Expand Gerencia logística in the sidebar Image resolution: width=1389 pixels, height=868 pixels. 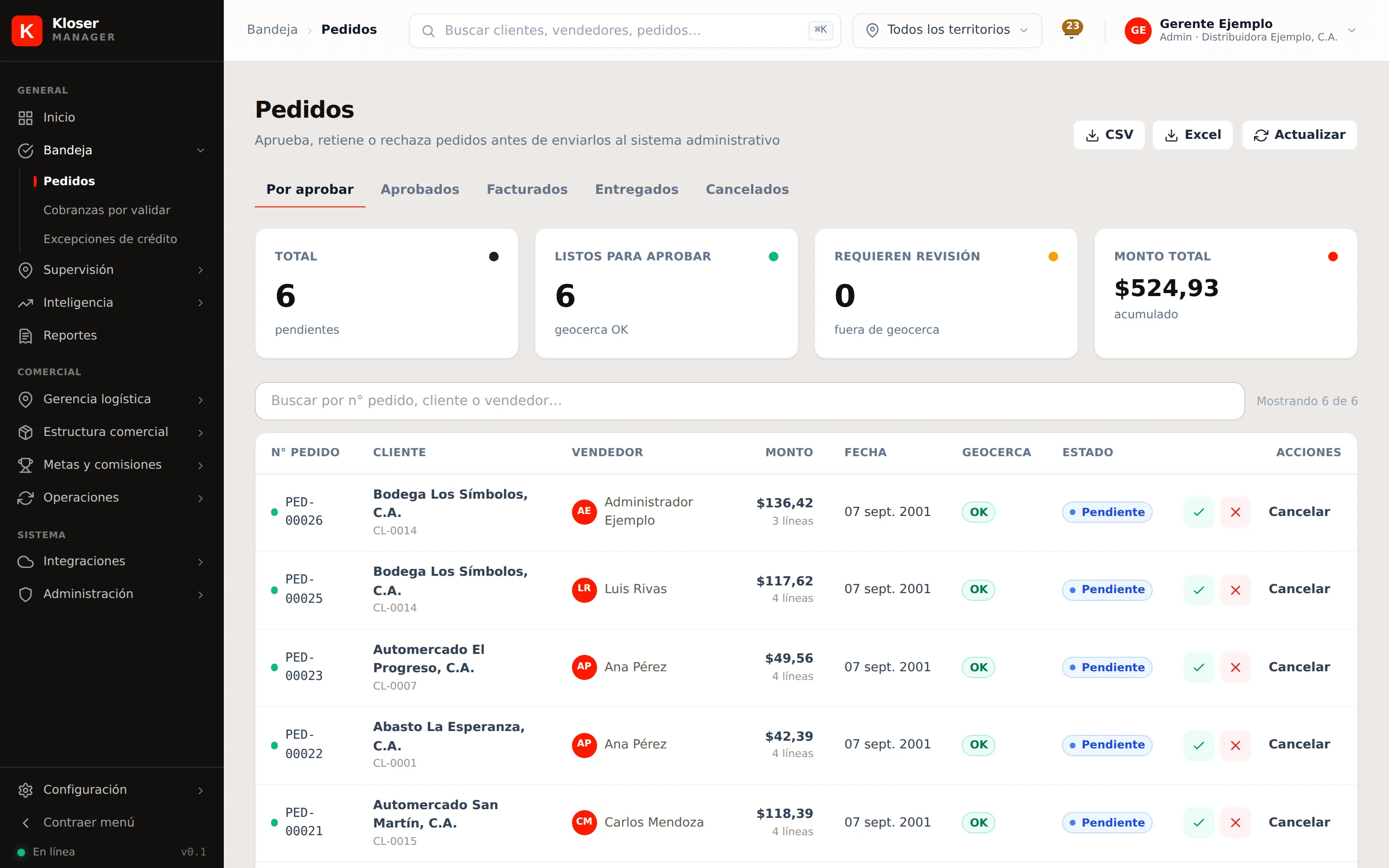point(112,400)
